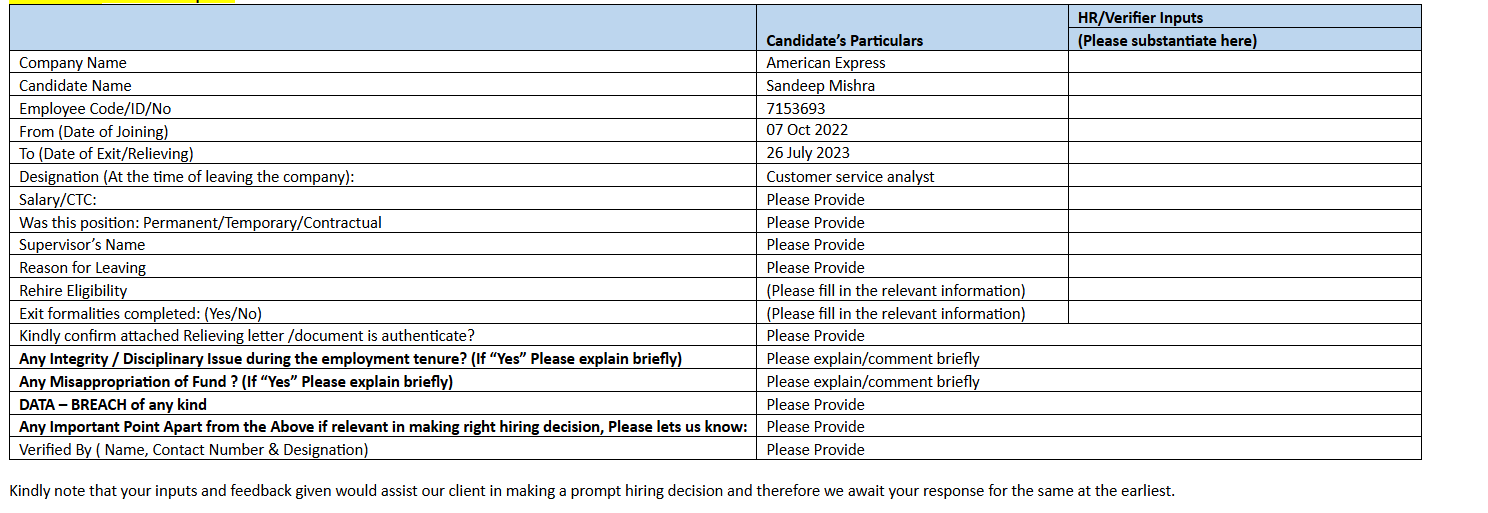Click the HR input cell for Candidate Name
This screenshot has width=1488, height=513.
pos(1244,85)
